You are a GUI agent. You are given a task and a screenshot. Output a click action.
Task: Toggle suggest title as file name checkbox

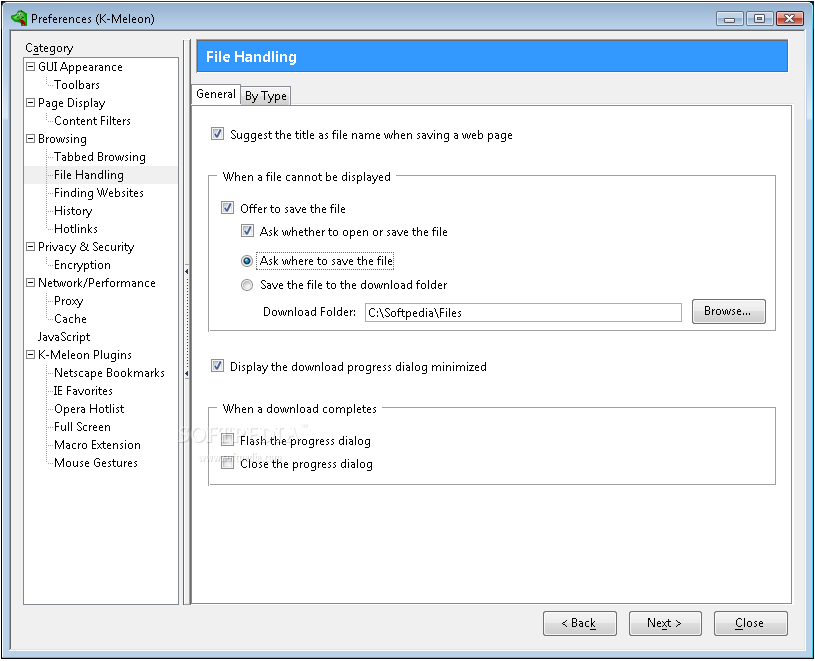click(x=217, y=134)
